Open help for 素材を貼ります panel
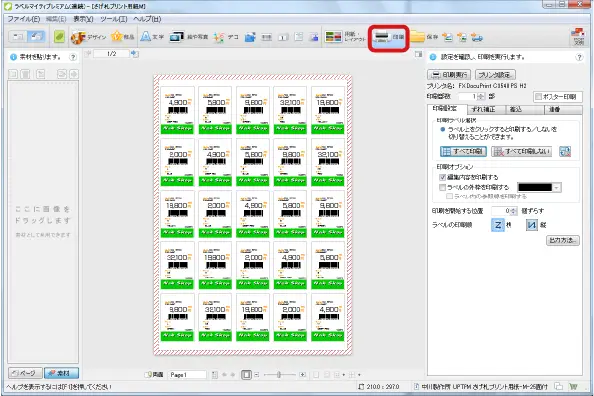Viewport: 594px width, 396px height. [72, 57]
